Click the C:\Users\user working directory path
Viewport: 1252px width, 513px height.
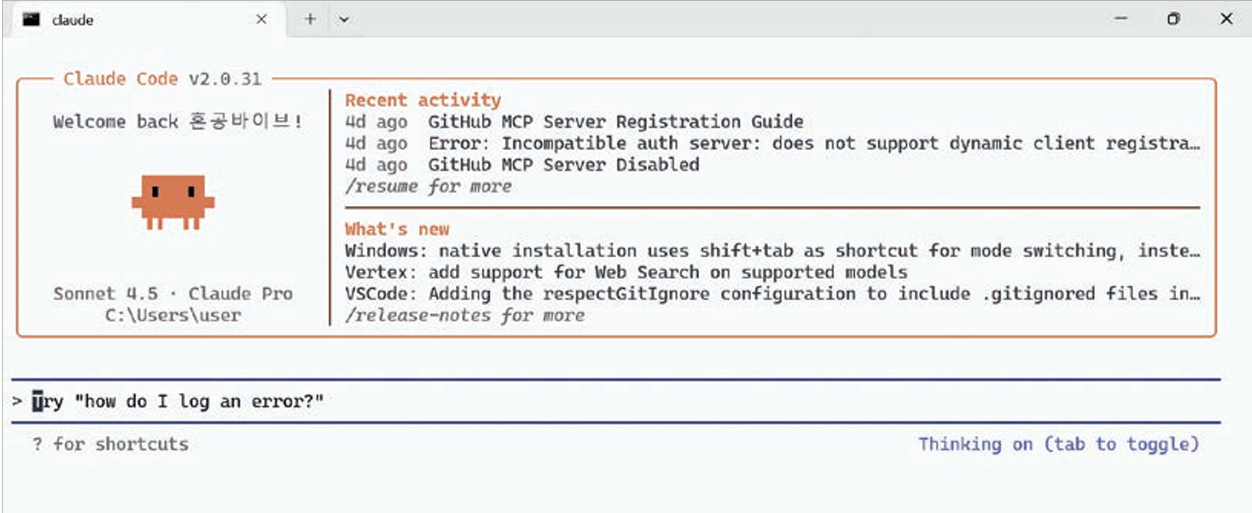pyautogui.click(x=173, y=315)
